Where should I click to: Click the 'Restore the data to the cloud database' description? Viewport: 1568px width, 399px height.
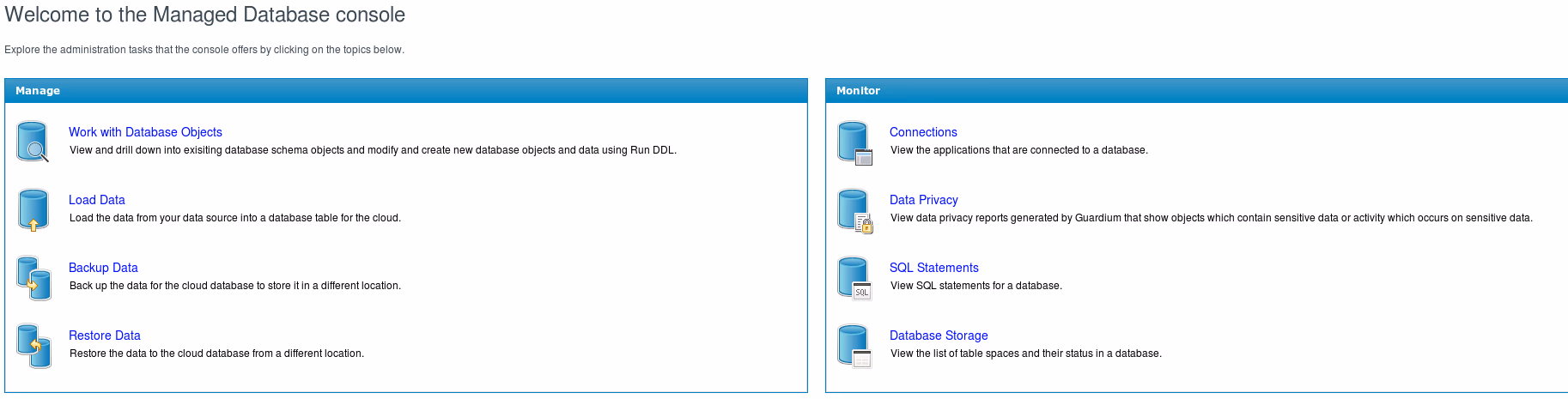click(216, 354)
